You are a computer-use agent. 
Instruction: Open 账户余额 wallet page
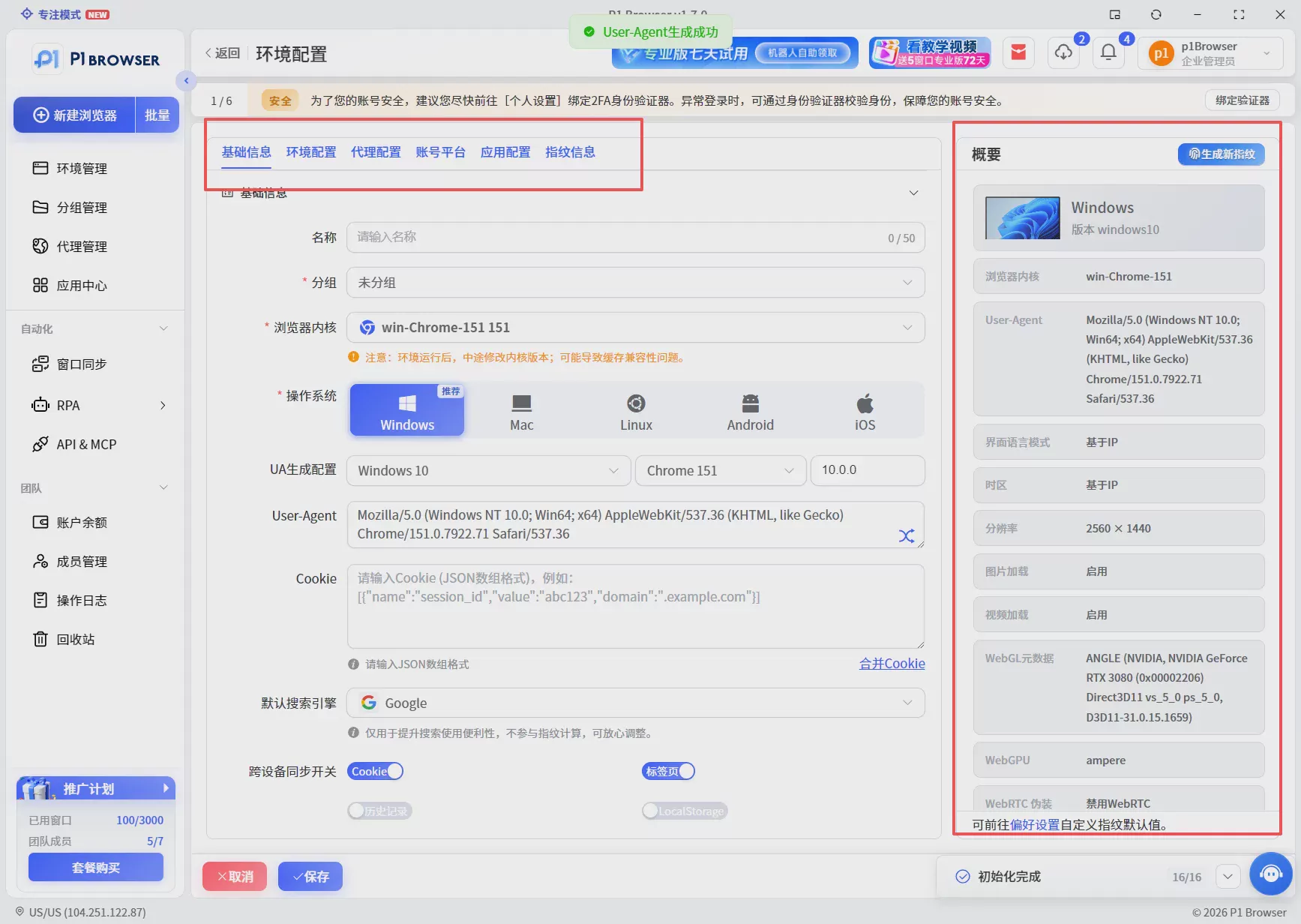click(x=70, y=522)
